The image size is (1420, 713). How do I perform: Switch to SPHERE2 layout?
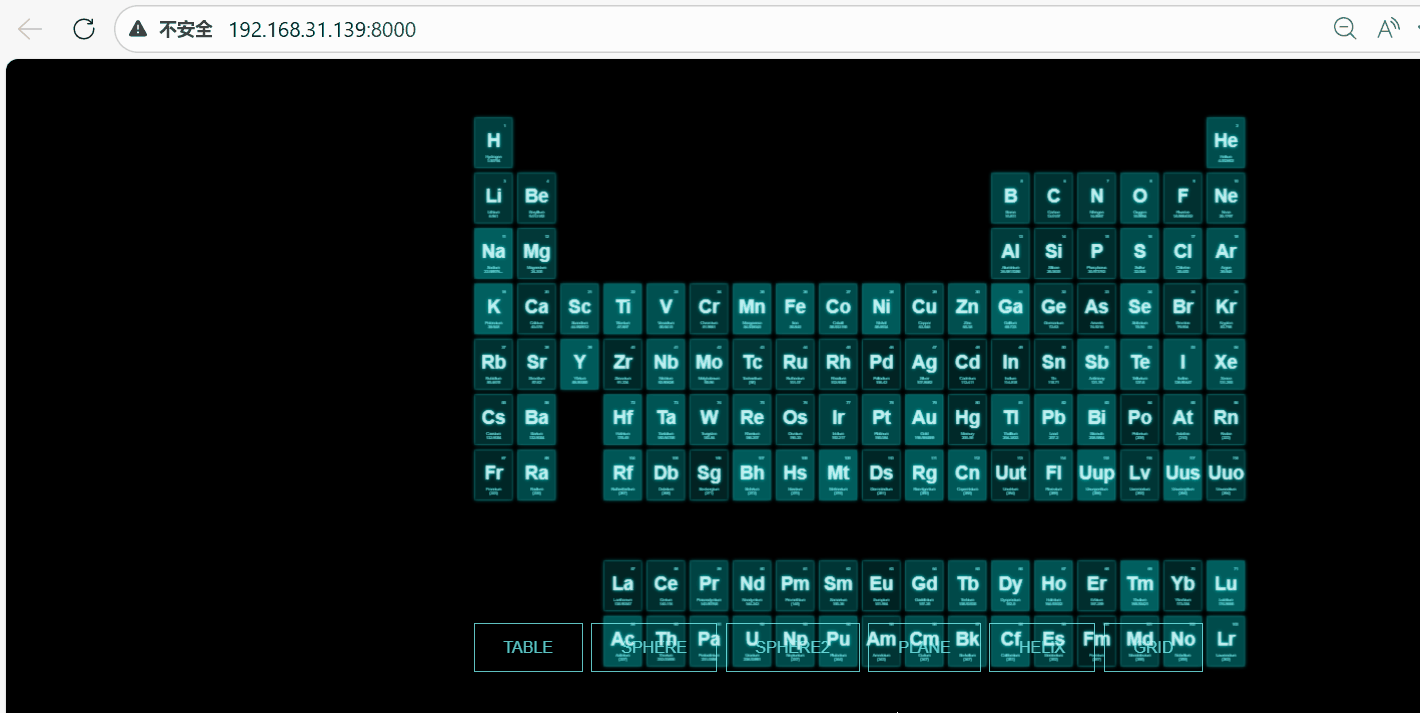(792, 647)
